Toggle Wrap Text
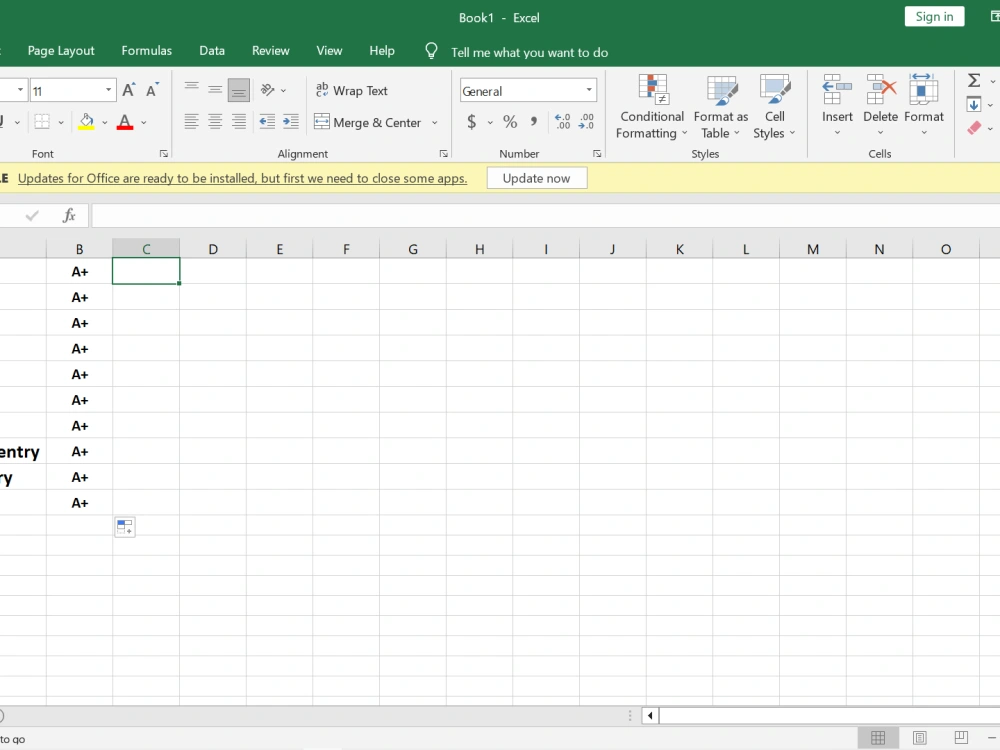 (351, 91)
